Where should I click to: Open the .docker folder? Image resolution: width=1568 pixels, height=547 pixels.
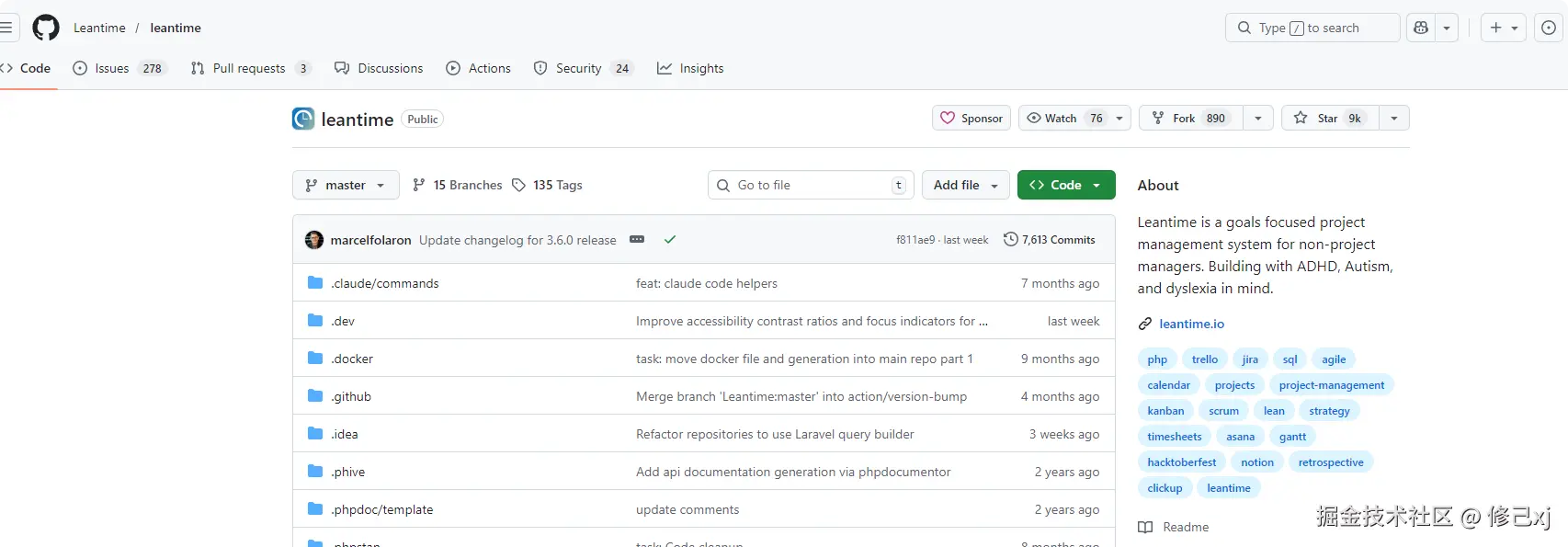352,359
